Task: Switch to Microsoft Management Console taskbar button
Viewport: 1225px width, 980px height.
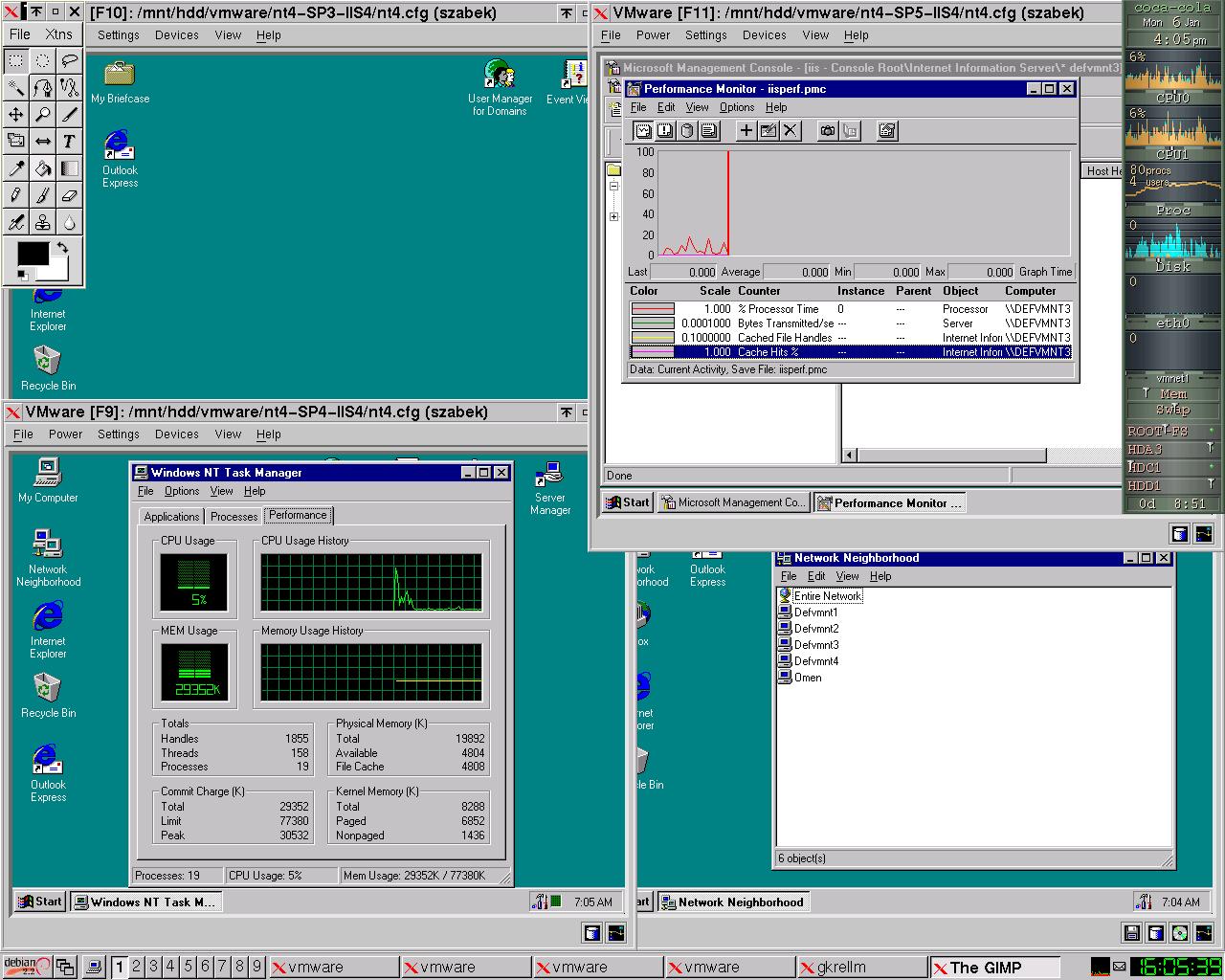Action: point(733,502)
